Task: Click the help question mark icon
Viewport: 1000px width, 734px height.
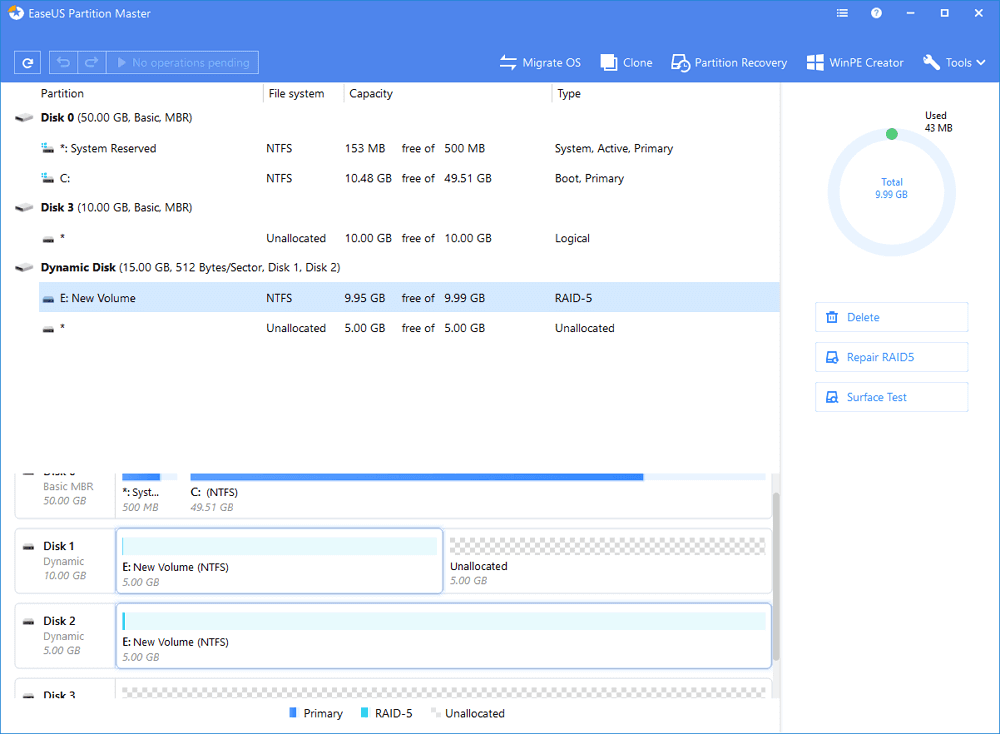Action: click(876, 14)
